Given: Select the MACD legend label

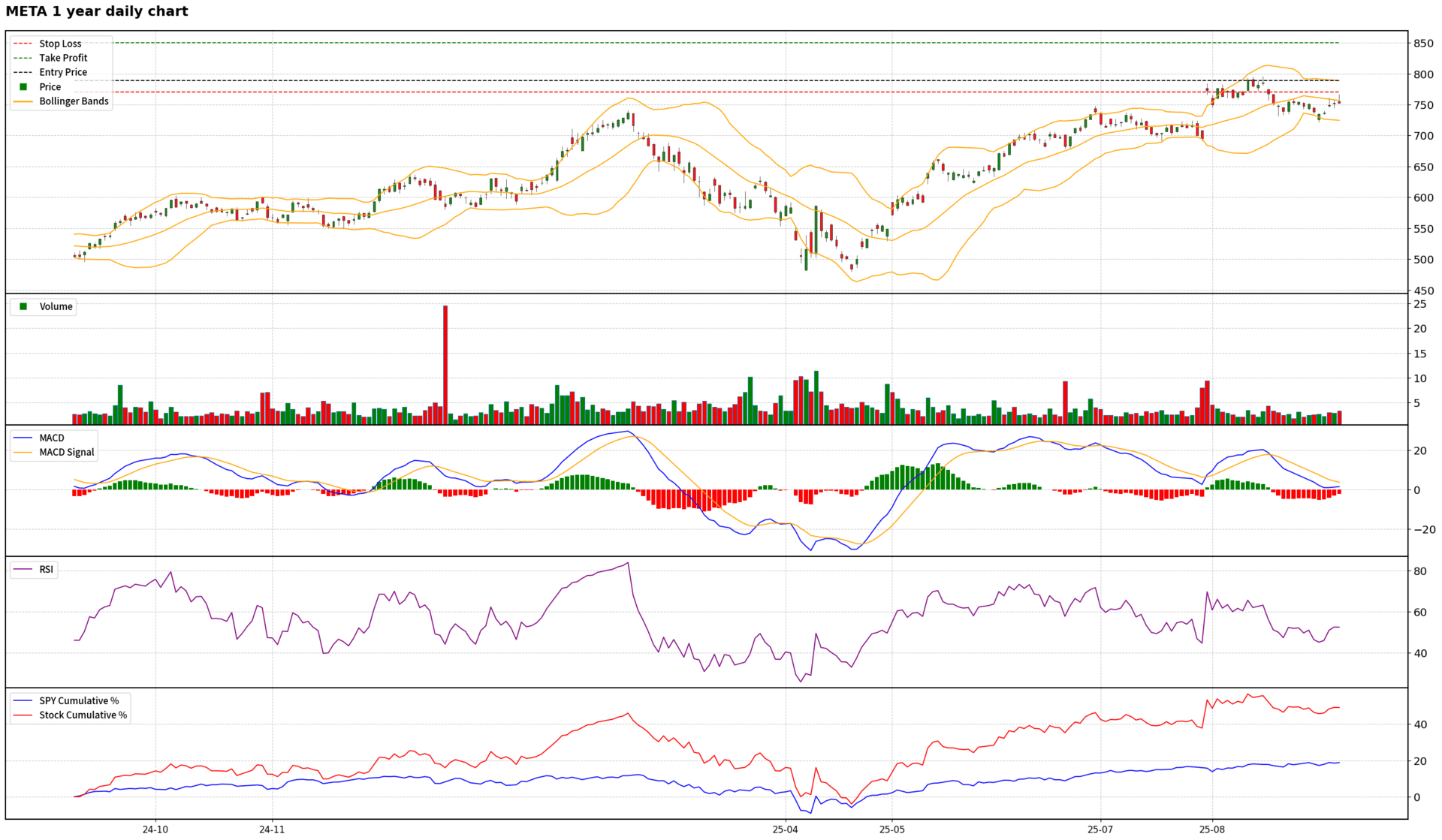Looking at the screenshot, I should [52, 438].
